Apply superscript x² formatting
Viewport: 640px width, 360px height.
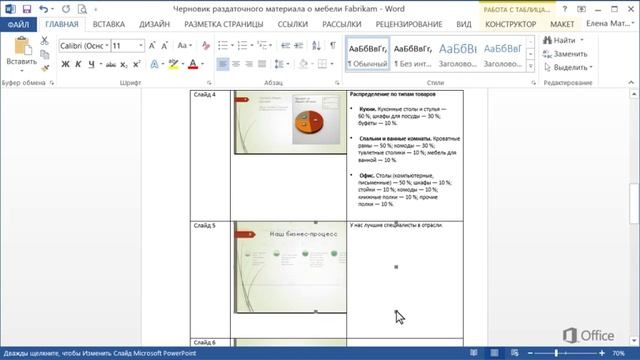click(x=137, y=64)
